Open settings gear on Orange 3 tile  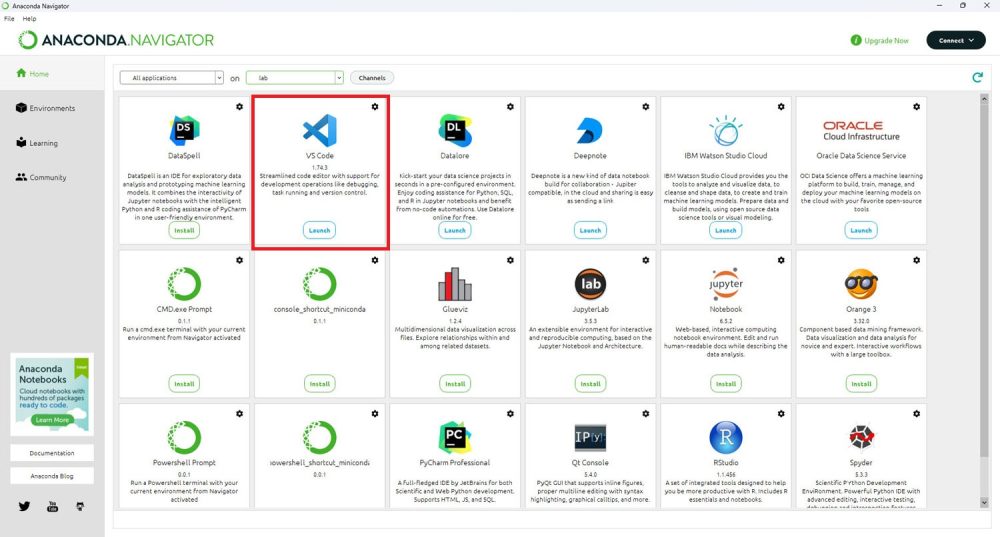(x=917, y=260)
